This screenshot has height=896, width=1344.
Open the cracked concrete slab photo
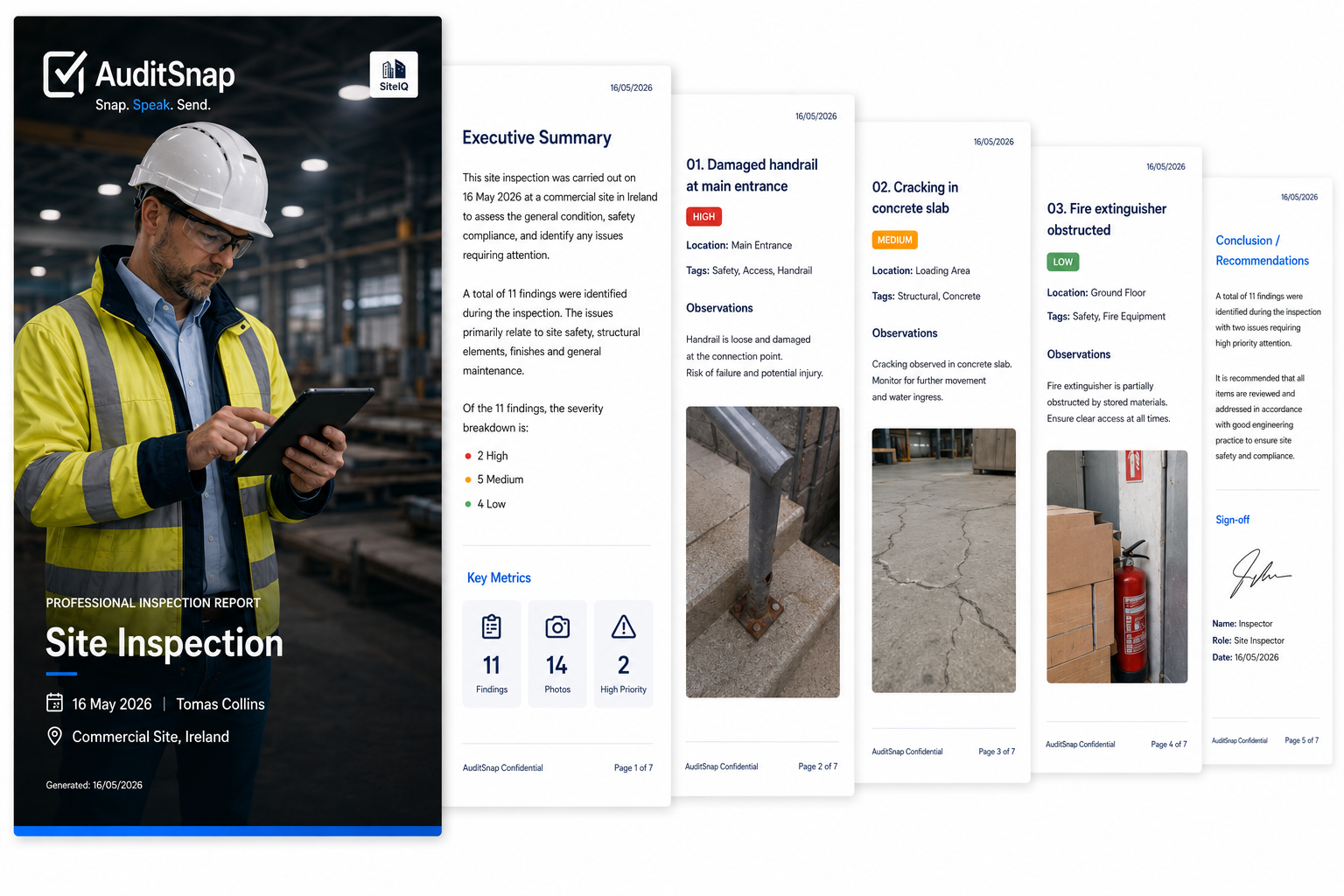pyautogui.click(x=944, y=560)
